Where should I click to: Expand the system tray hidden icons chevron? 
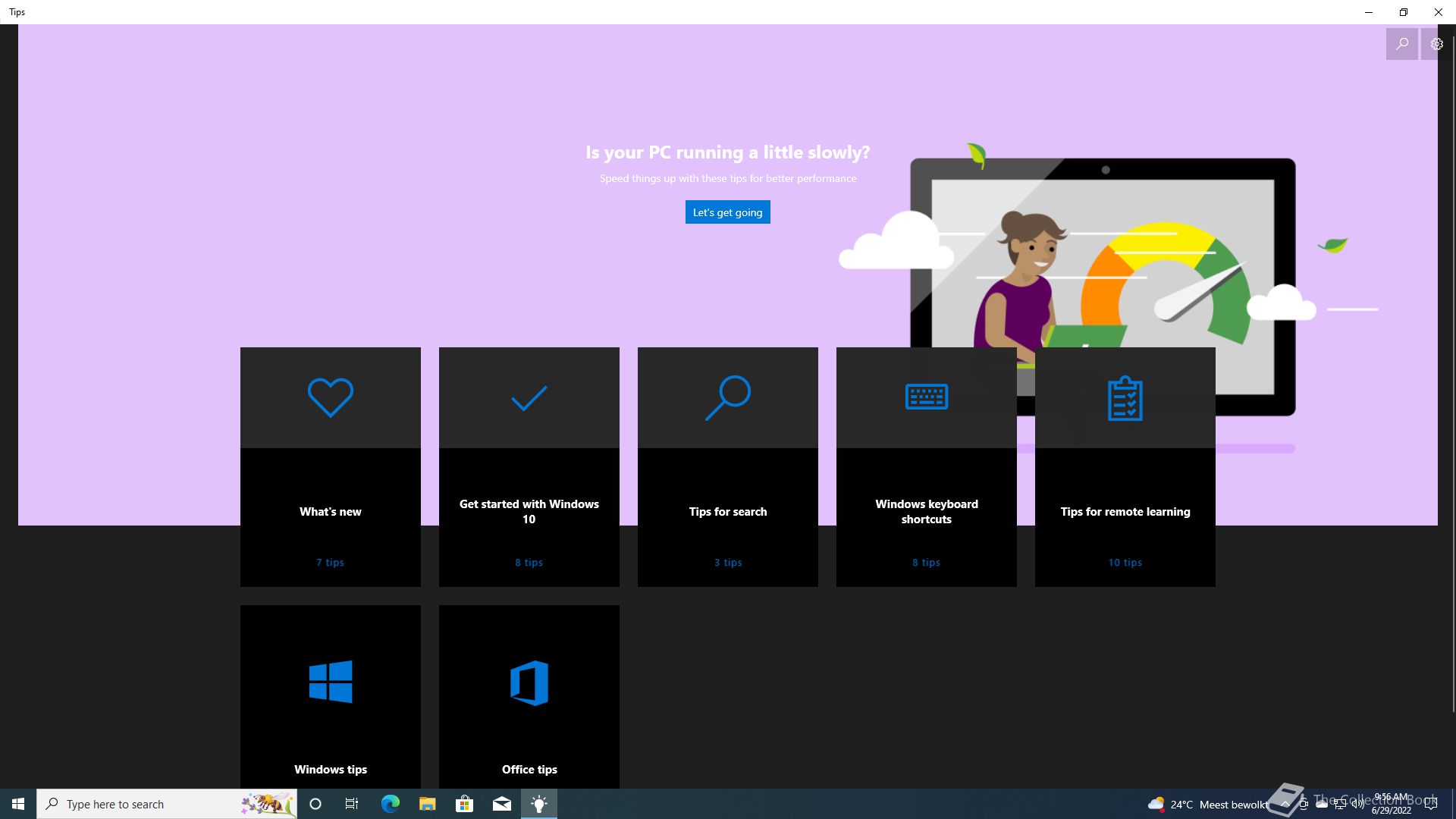click(x=1285, y=804)
